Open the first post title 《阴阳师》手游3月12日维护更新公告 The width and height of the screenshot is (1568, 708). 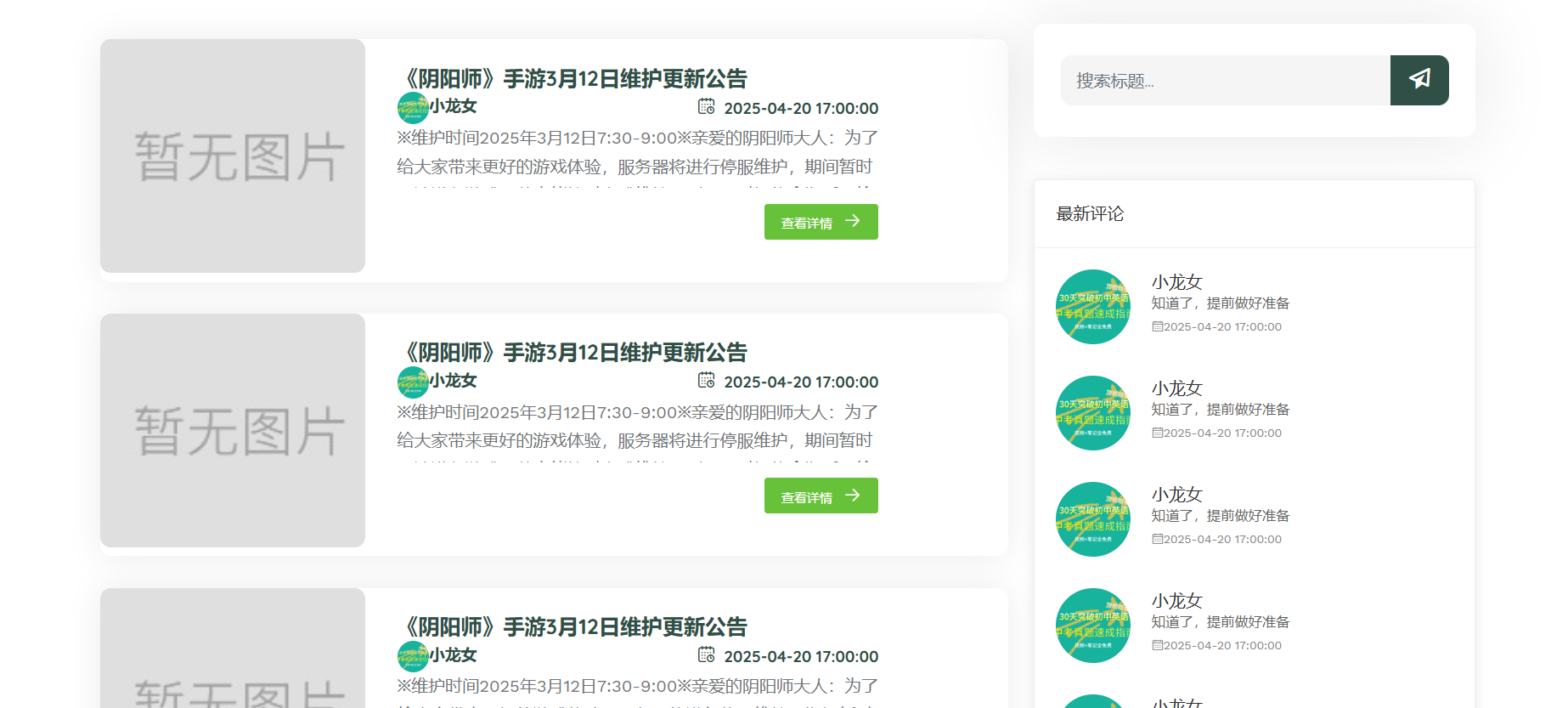coord(572,78)
